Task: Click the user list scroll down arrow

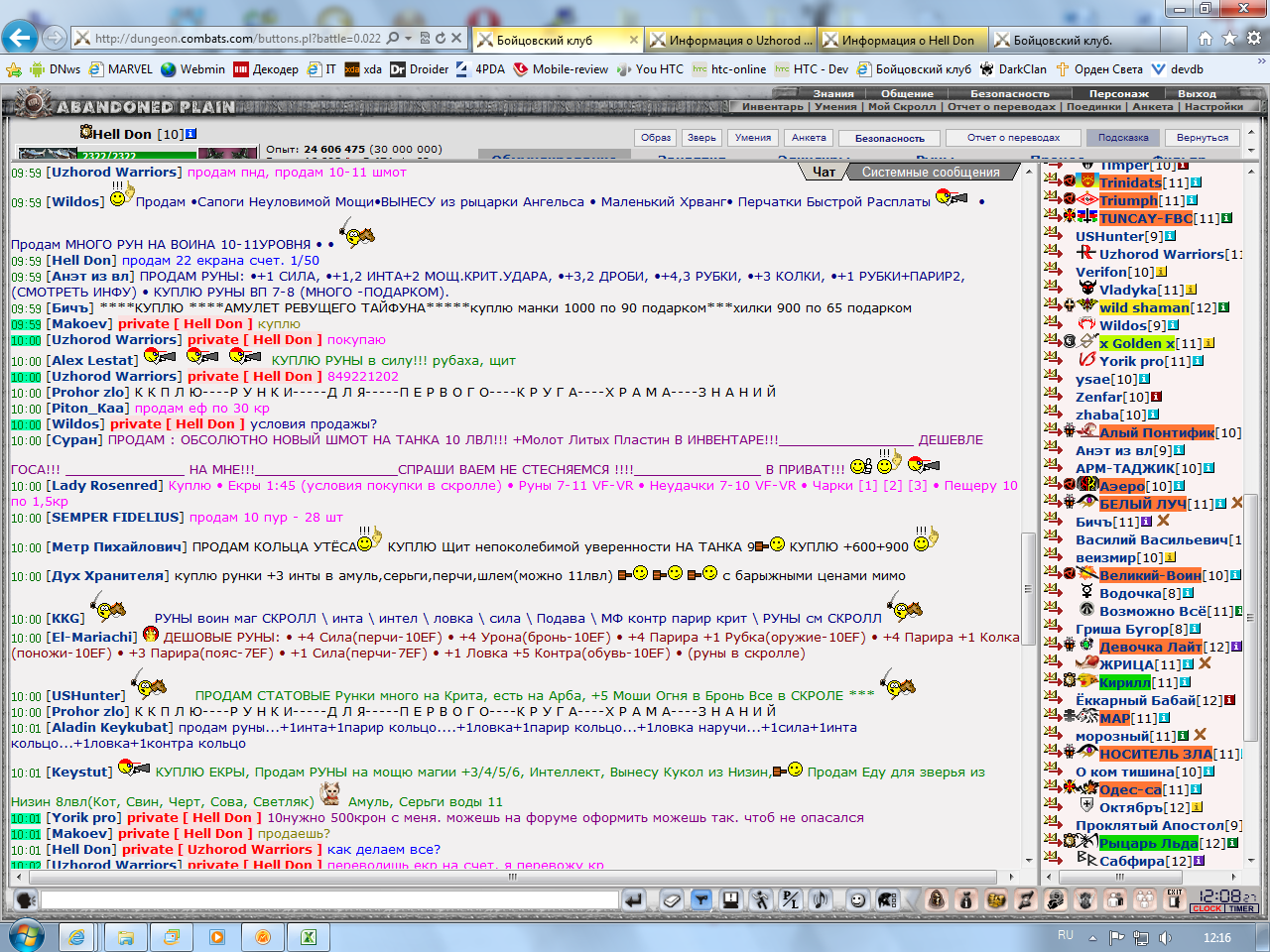Action: pyautogui.click(x=1251, y=860)
